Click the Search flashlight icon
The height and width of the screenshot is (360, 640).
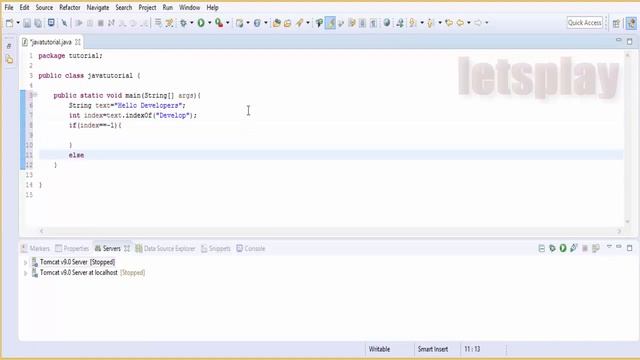point(300,23)
